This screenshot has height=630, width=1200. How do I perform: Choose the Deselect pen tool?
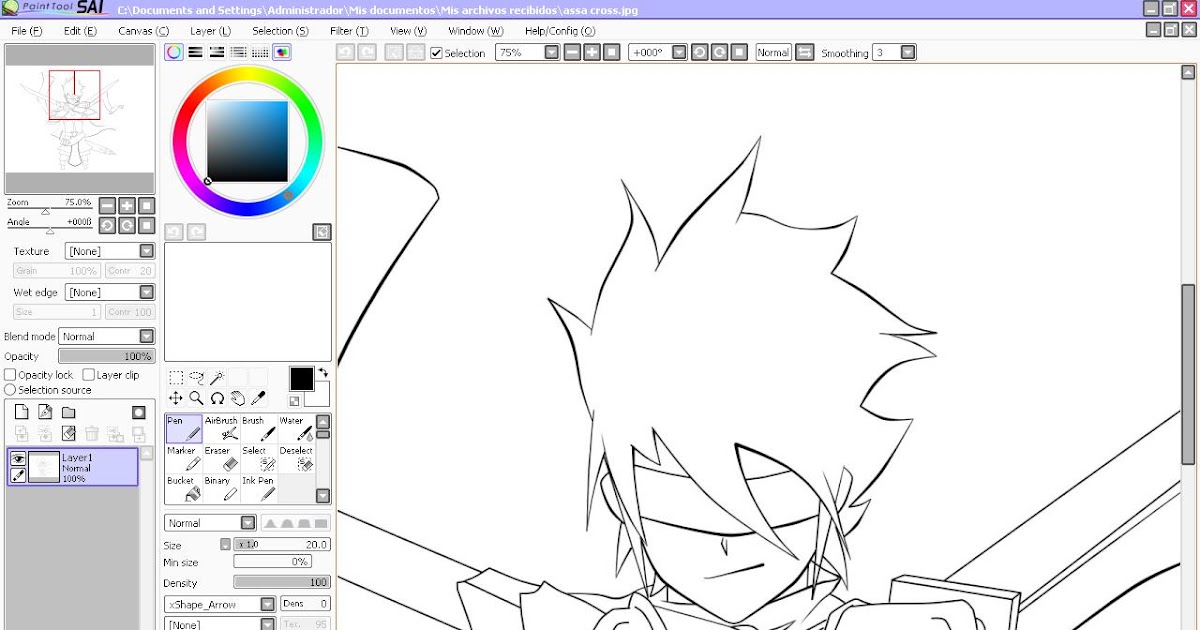tap(295, 459)
